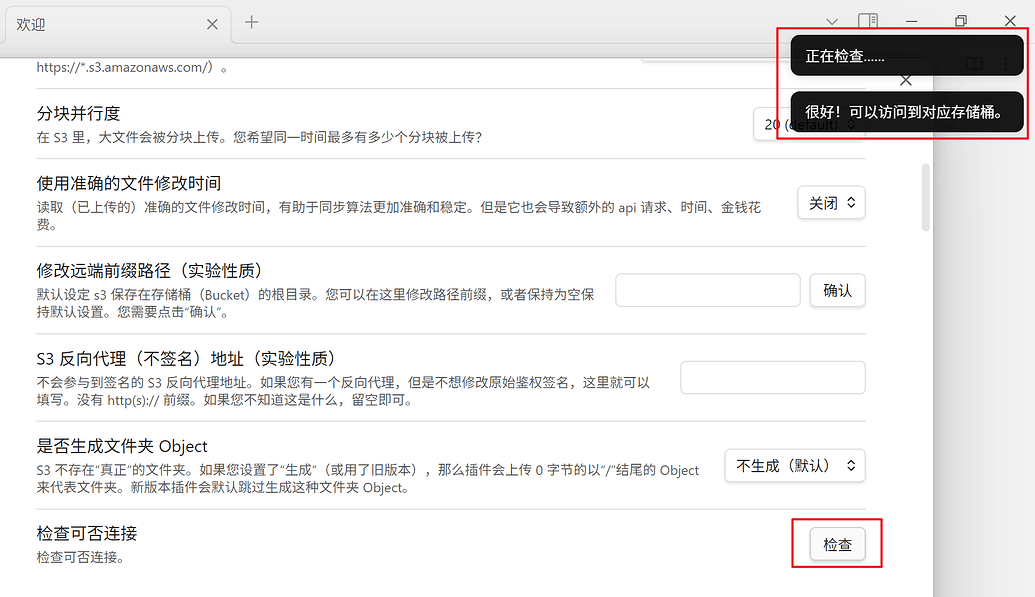
Task: Toggle the right sidebar panel icon
Action: click(868, 21)
